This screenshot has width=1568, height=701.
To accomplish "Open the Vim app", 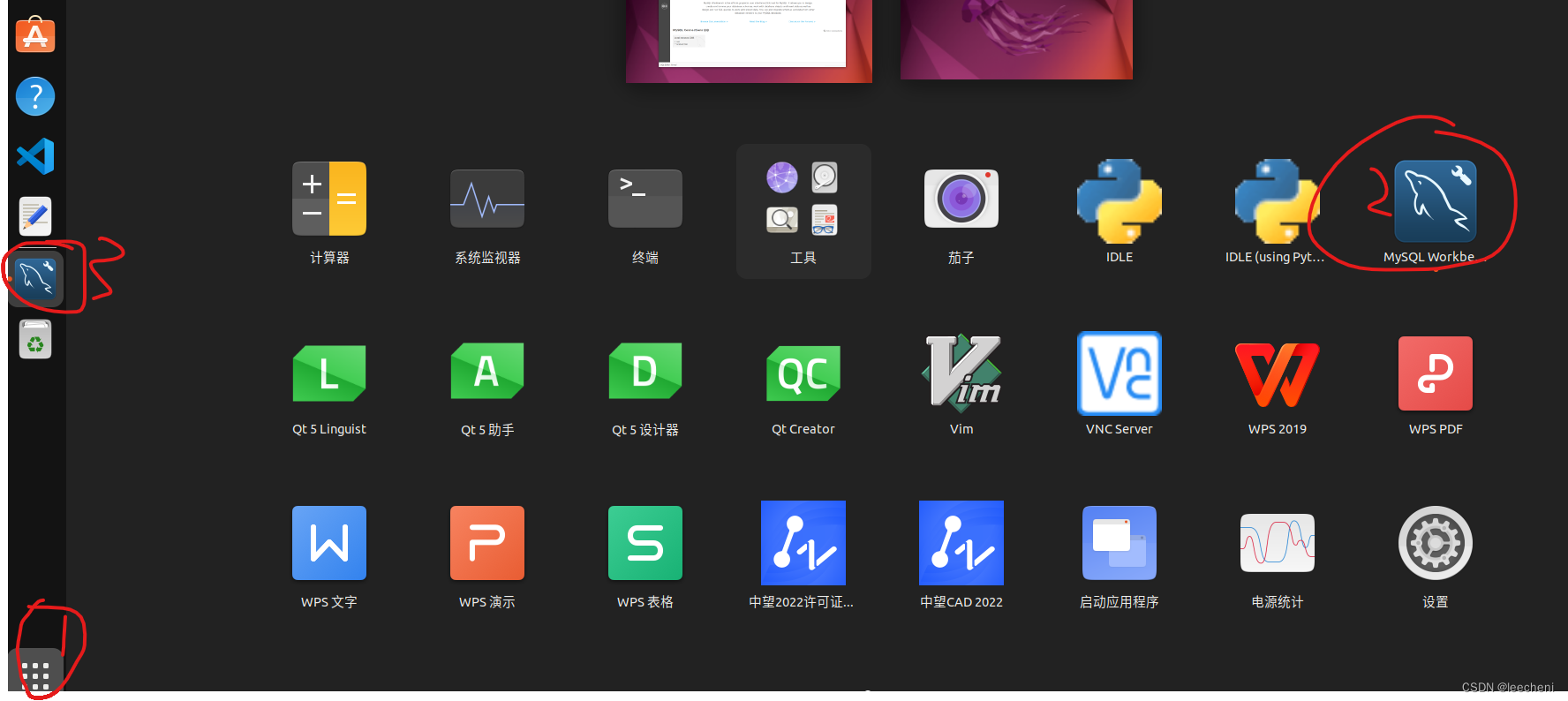I will tap(961, 373).
